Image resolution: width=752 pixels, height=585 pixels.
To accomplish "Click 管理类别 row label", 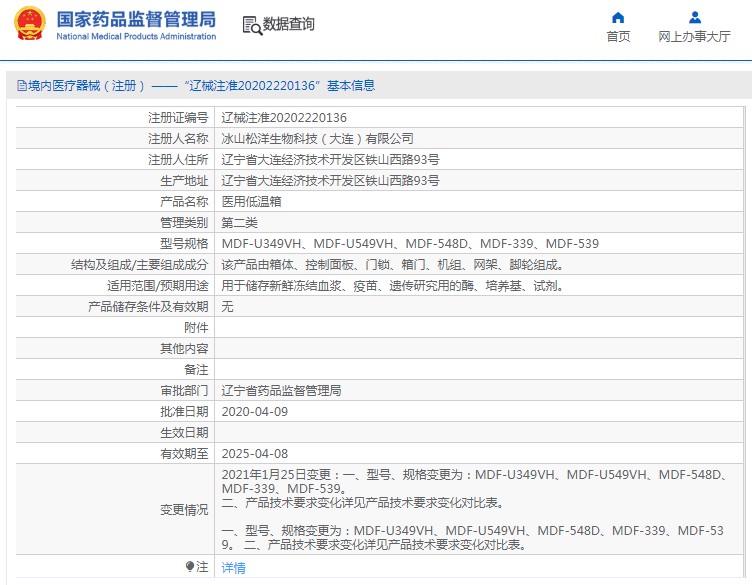I will (x=184, y=222).
